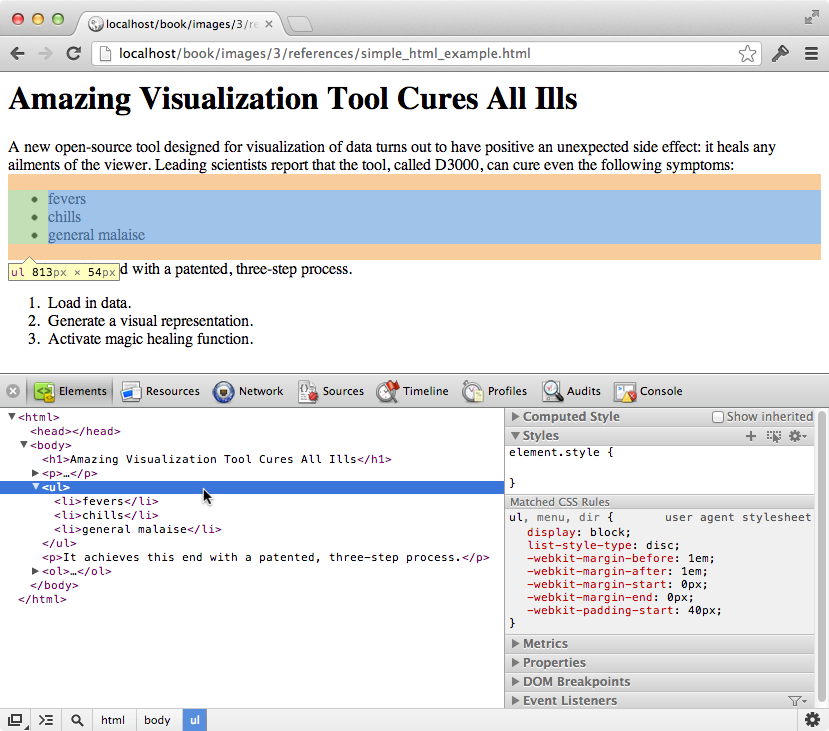Select the body breadcrumb
829x731 pixels.
157,720
